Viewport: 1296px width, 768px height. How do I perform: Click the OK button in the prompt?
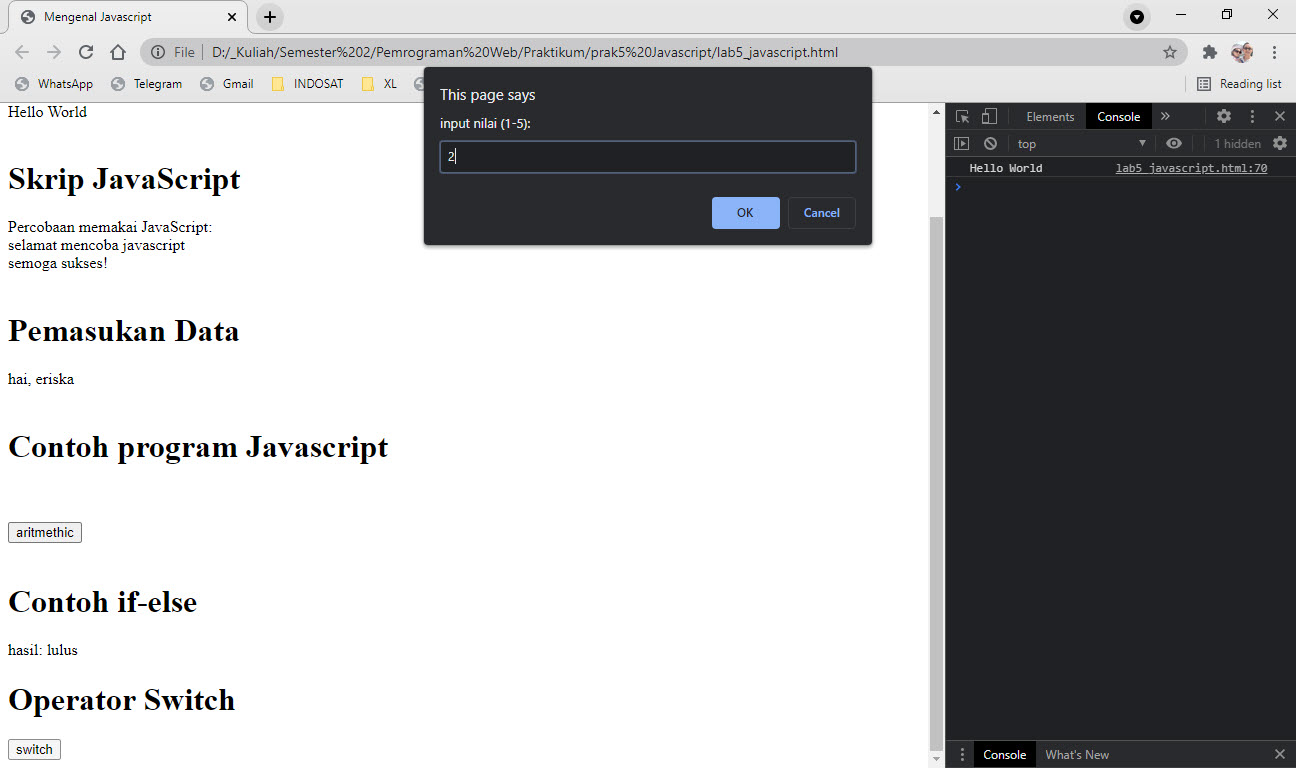pyautogui.click(x=745, y=212)
